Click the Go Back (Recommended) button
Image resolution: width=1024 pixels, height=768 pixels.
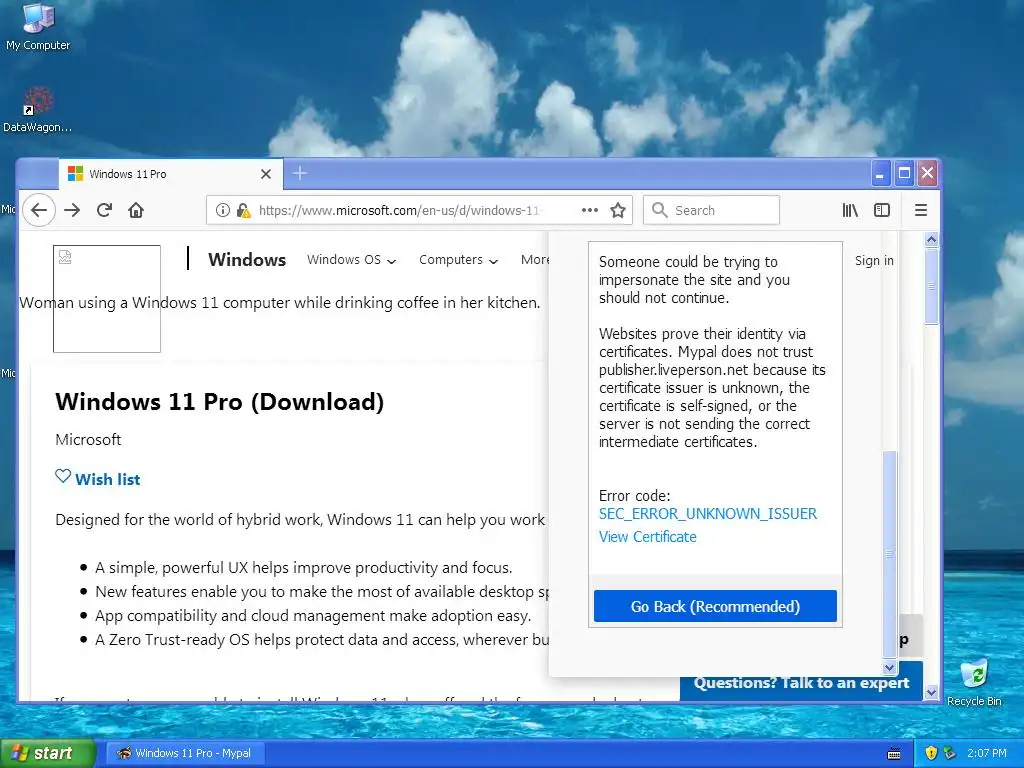pyautogui.click(x=715, y=606)
